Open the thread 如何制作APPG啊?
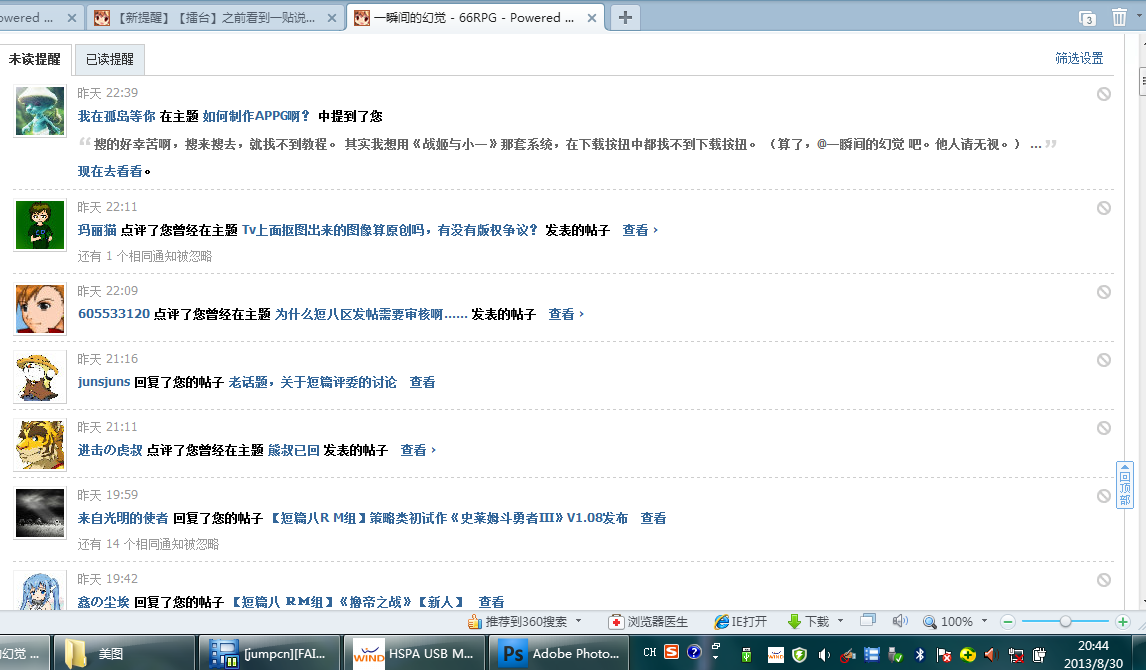Image resolution: width=1146 pixels, height=670 pixels. coord(256,116)
